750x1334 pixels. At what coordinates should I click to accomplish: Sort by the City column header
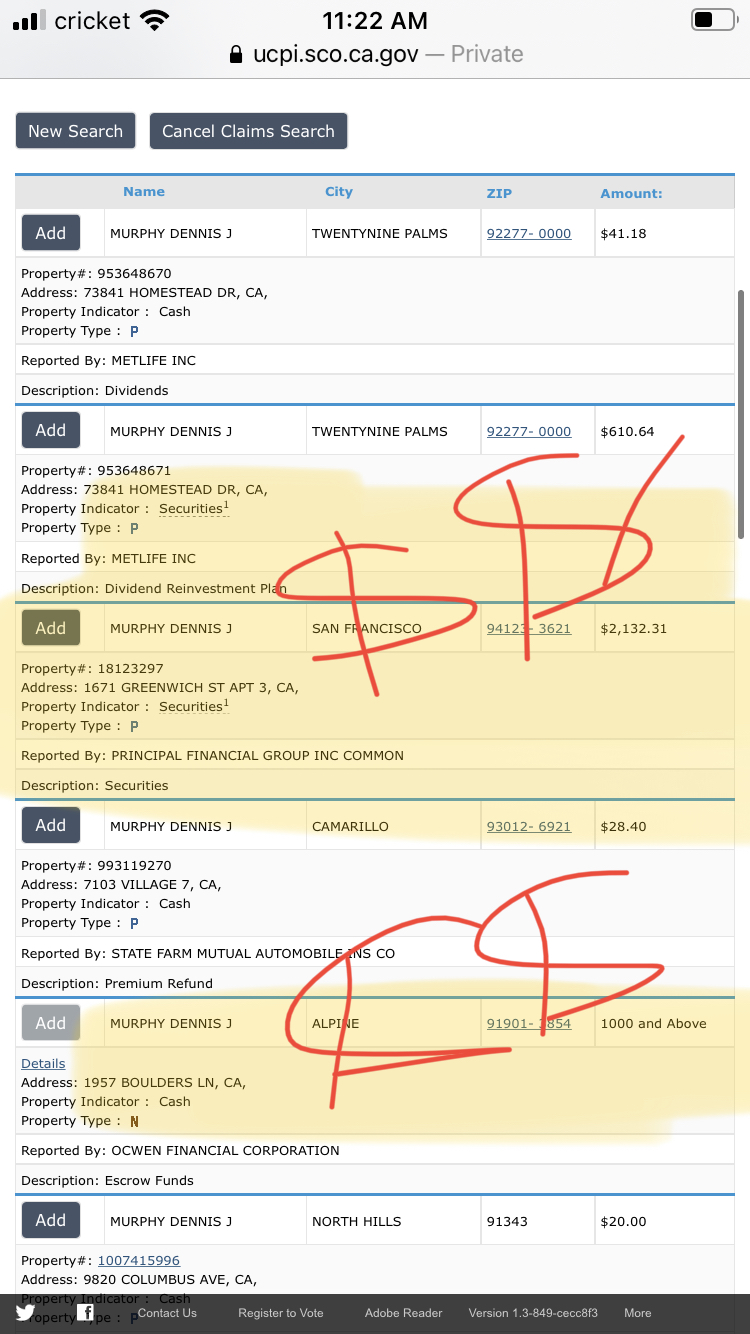(x=339, y=192)
